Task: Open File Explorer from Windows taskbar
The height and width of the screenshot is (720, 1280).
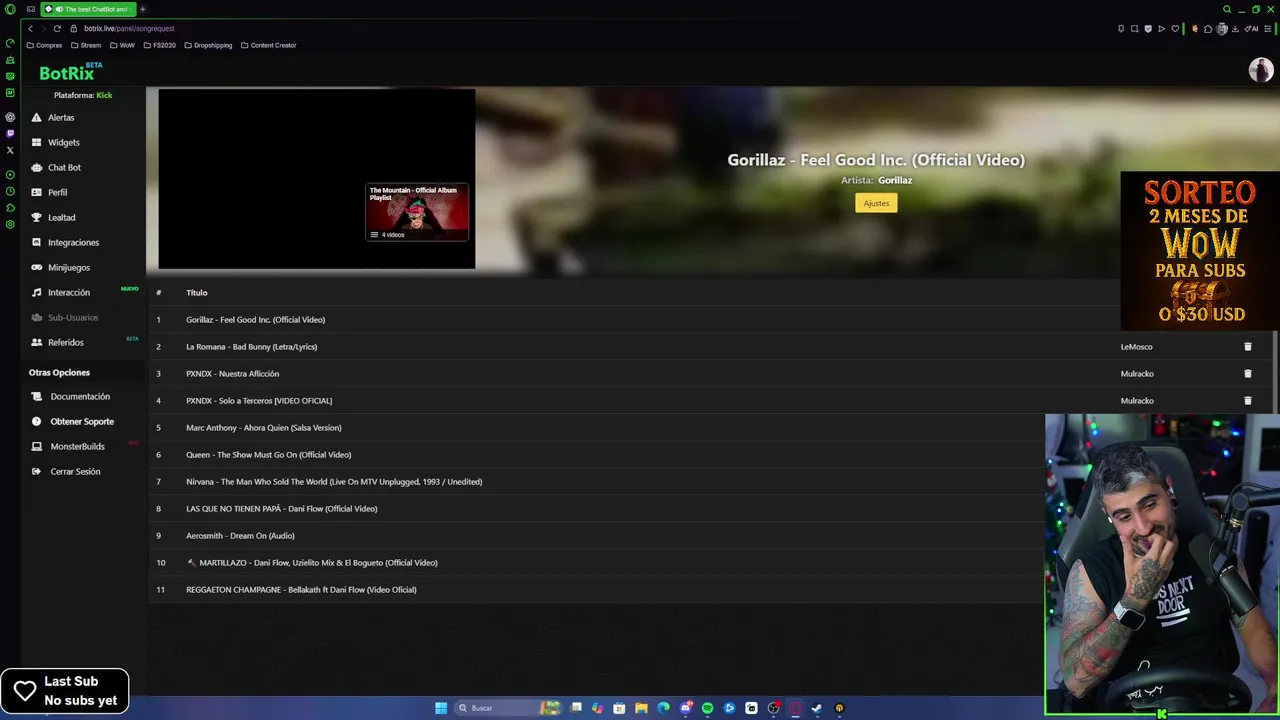Action: click(642, 708)
